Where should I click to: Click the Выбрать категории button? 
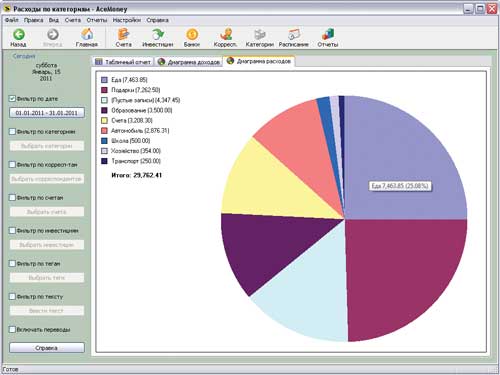[x=47, y=146]
